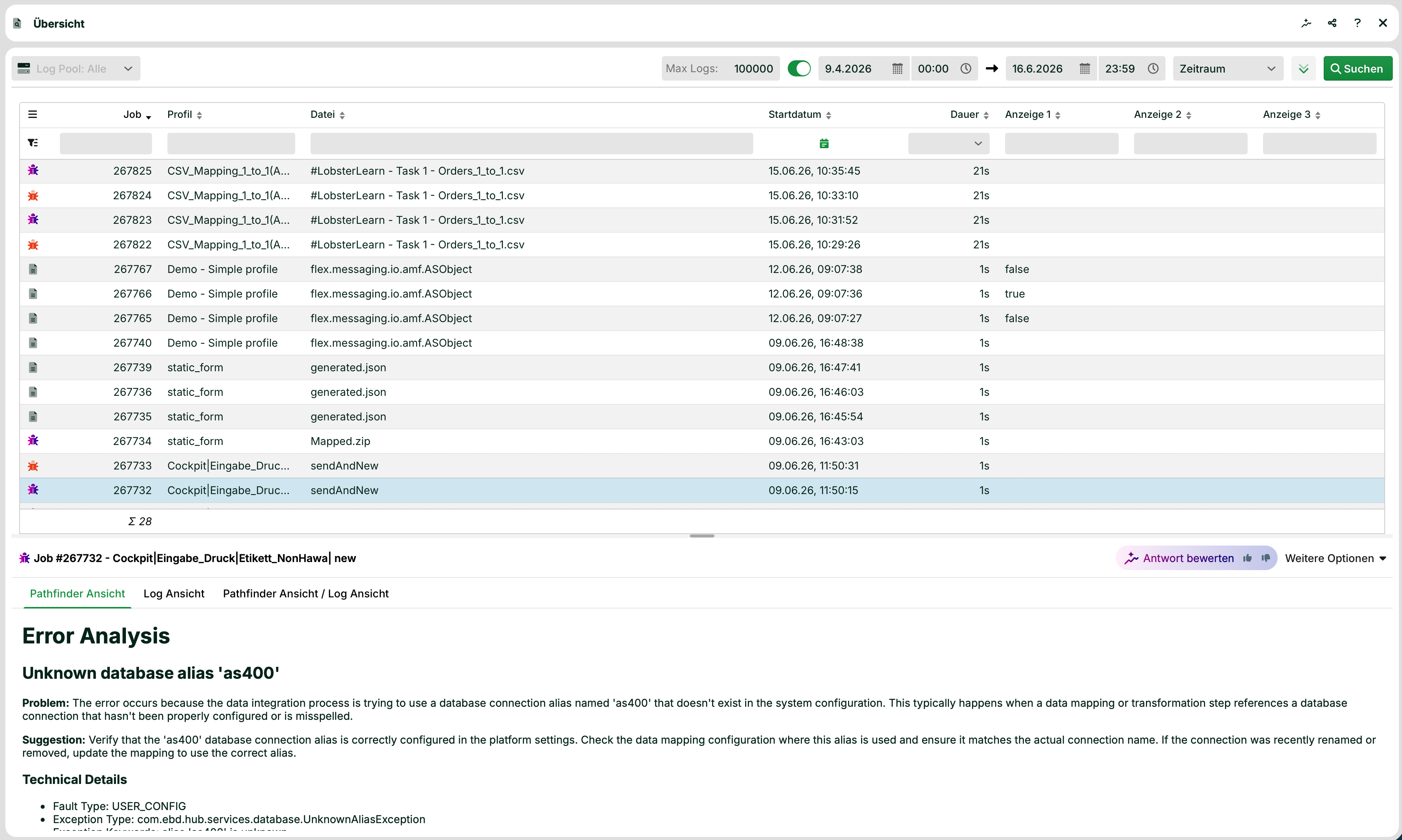Open the Pathfinder Ansicht / Log Ansicht tab
The width and height of the screenshot is (1402, 840).
click(x=306, y=593)
